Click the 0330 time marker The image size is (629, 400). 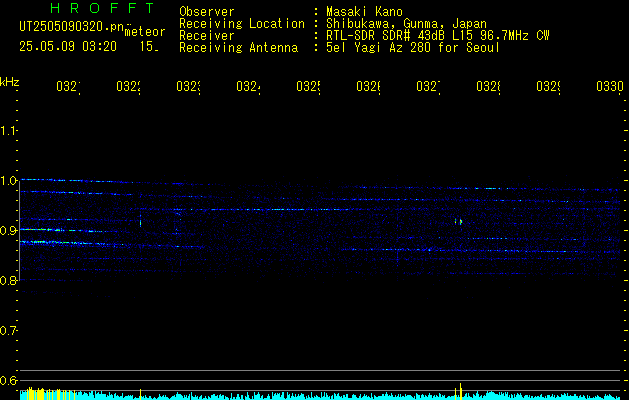pos(610,87)
